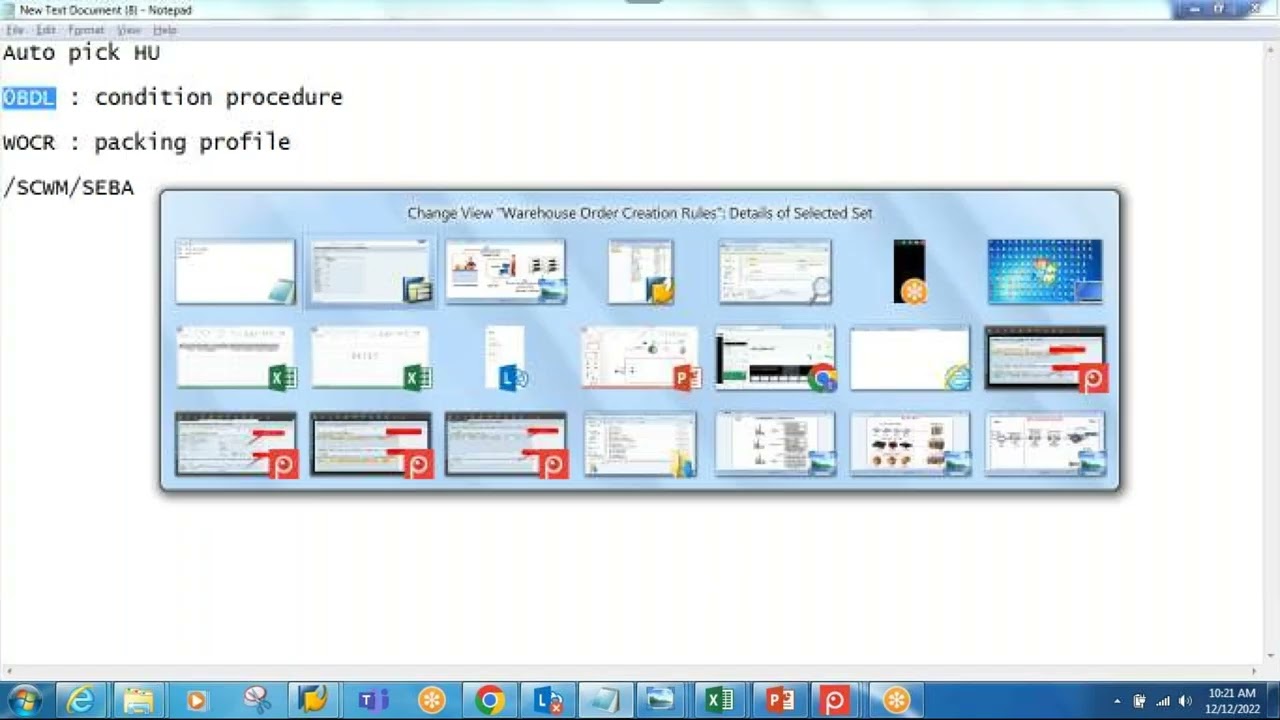Launch Windows Media Player from the taskbar
The width and height of the screenshot is (1280, 720).
196,700
